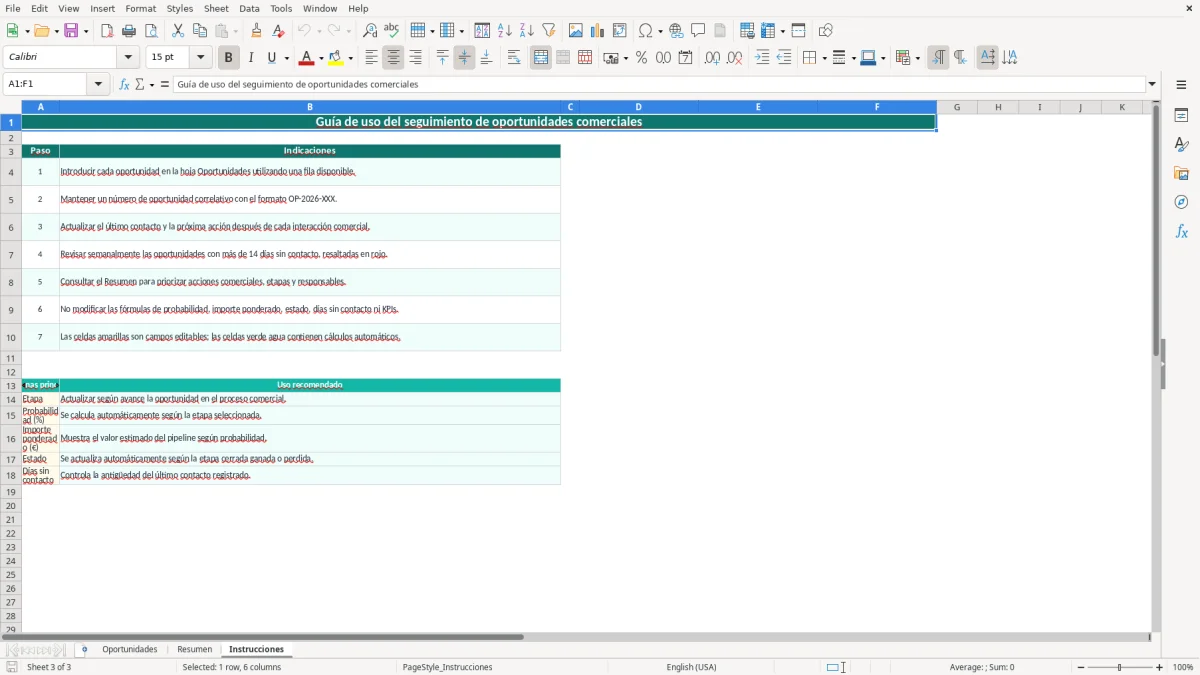Toggle Underline formatting
Image resolution: width=1200 pixels, height=675 pixels.
271,58
